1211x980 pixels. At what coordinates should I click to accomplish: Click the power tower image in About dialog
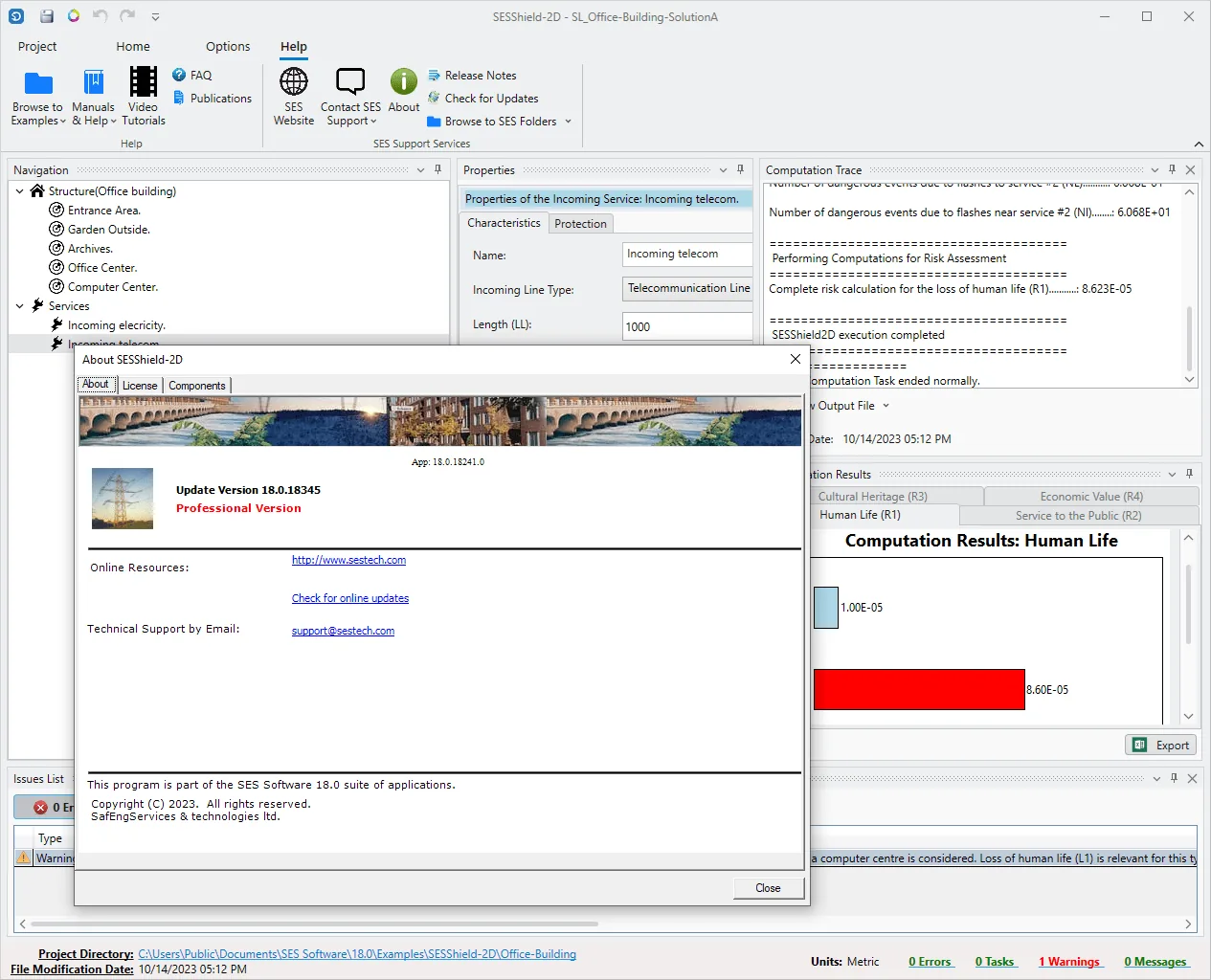123,499
